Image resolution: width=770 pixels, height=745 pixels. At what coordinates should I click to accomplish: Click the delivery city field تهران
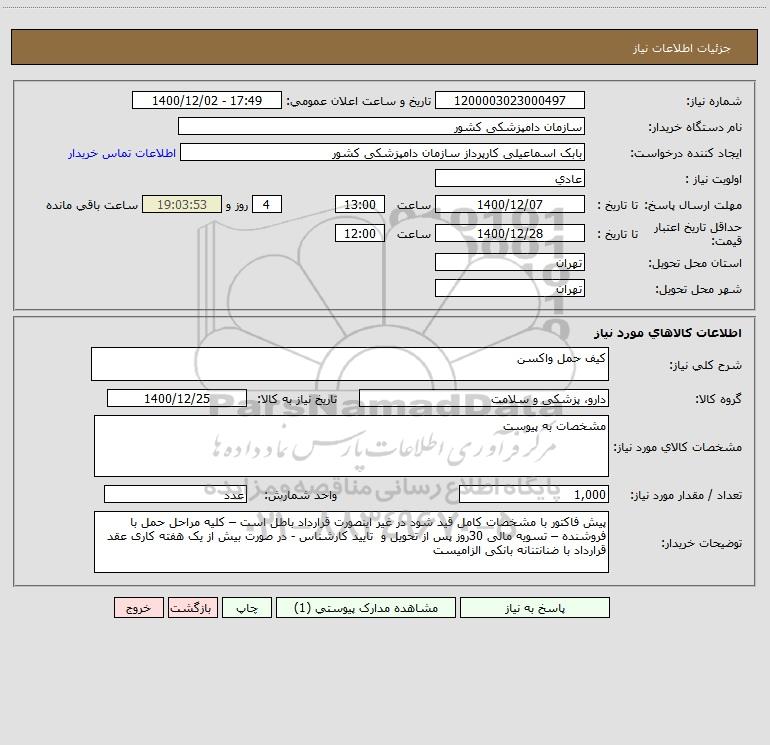(x=510, y=288)
